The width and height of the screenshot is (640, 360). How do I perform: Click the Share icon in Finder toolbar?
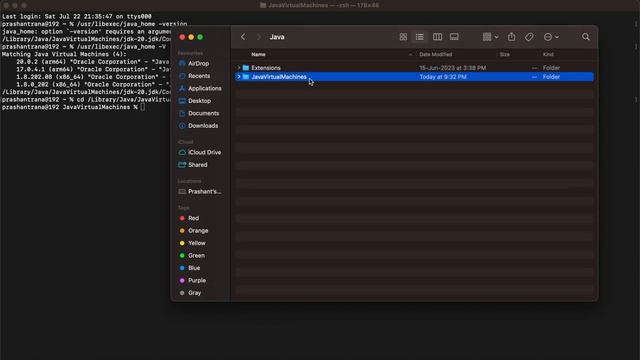[511, 37]
